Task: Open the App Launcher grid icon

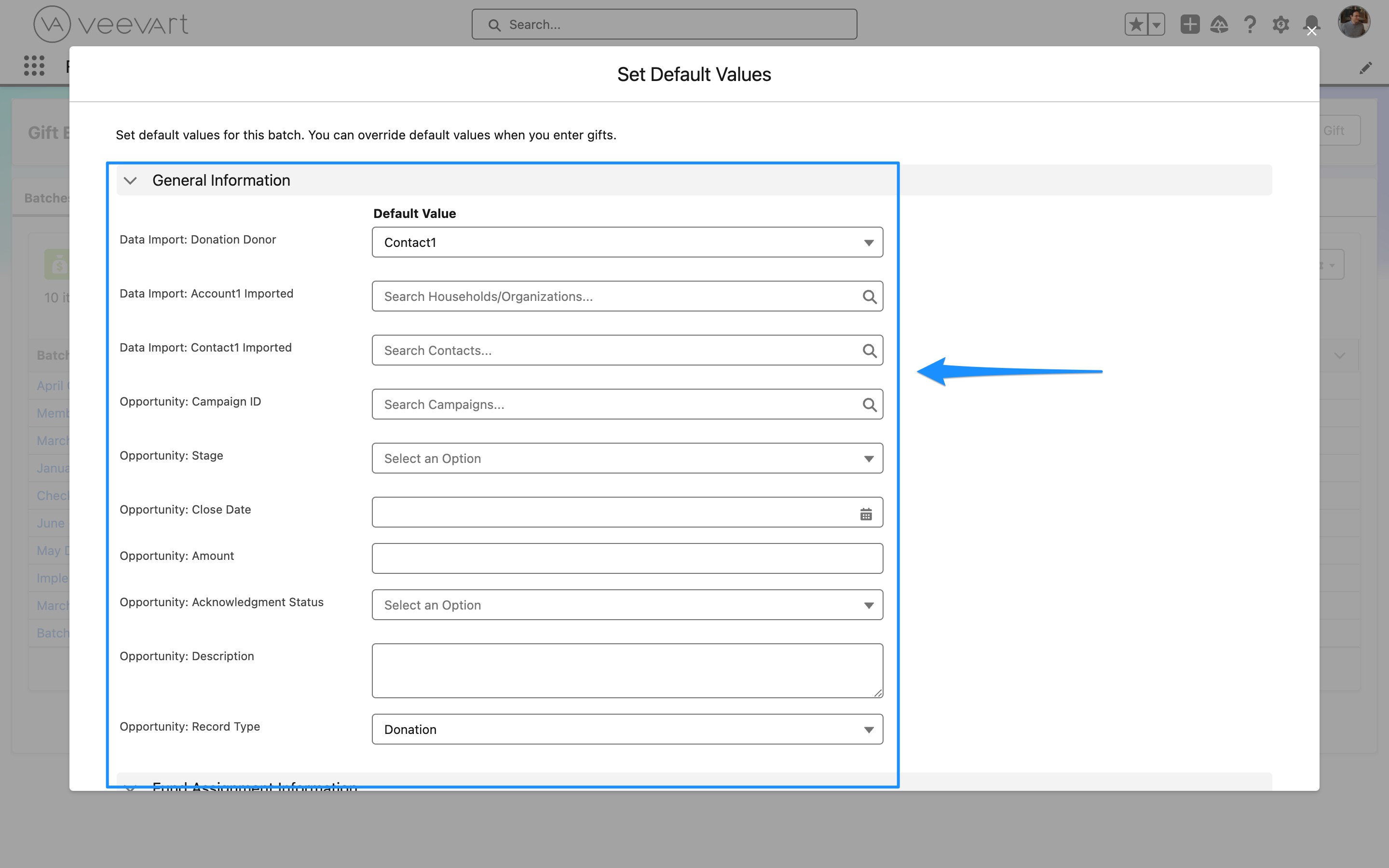Action: 34,66
